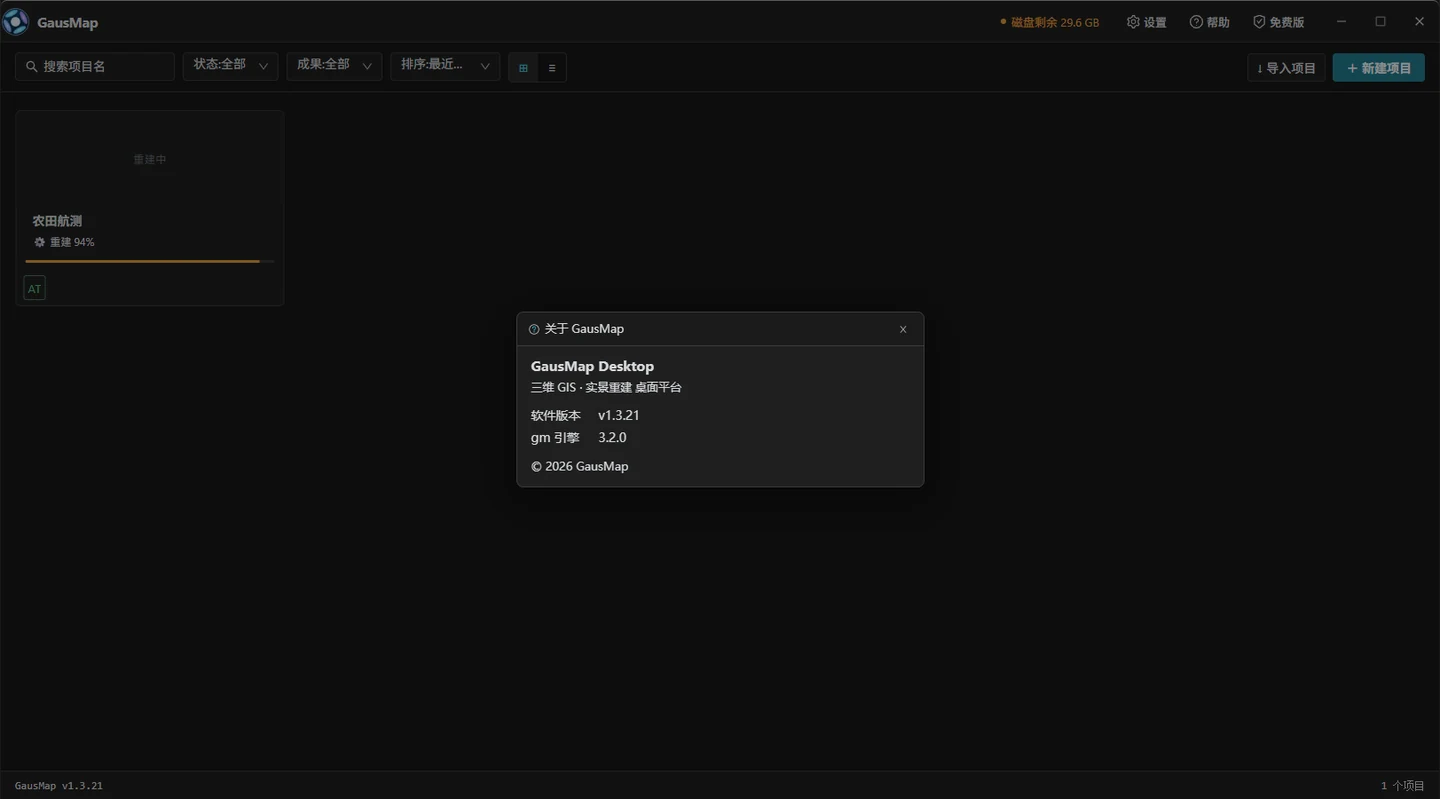Image resolution: width=1440 pixels, height=799 pixels.
Task: Close the 关于 GausMap dialog
Action: pos(903,329)
